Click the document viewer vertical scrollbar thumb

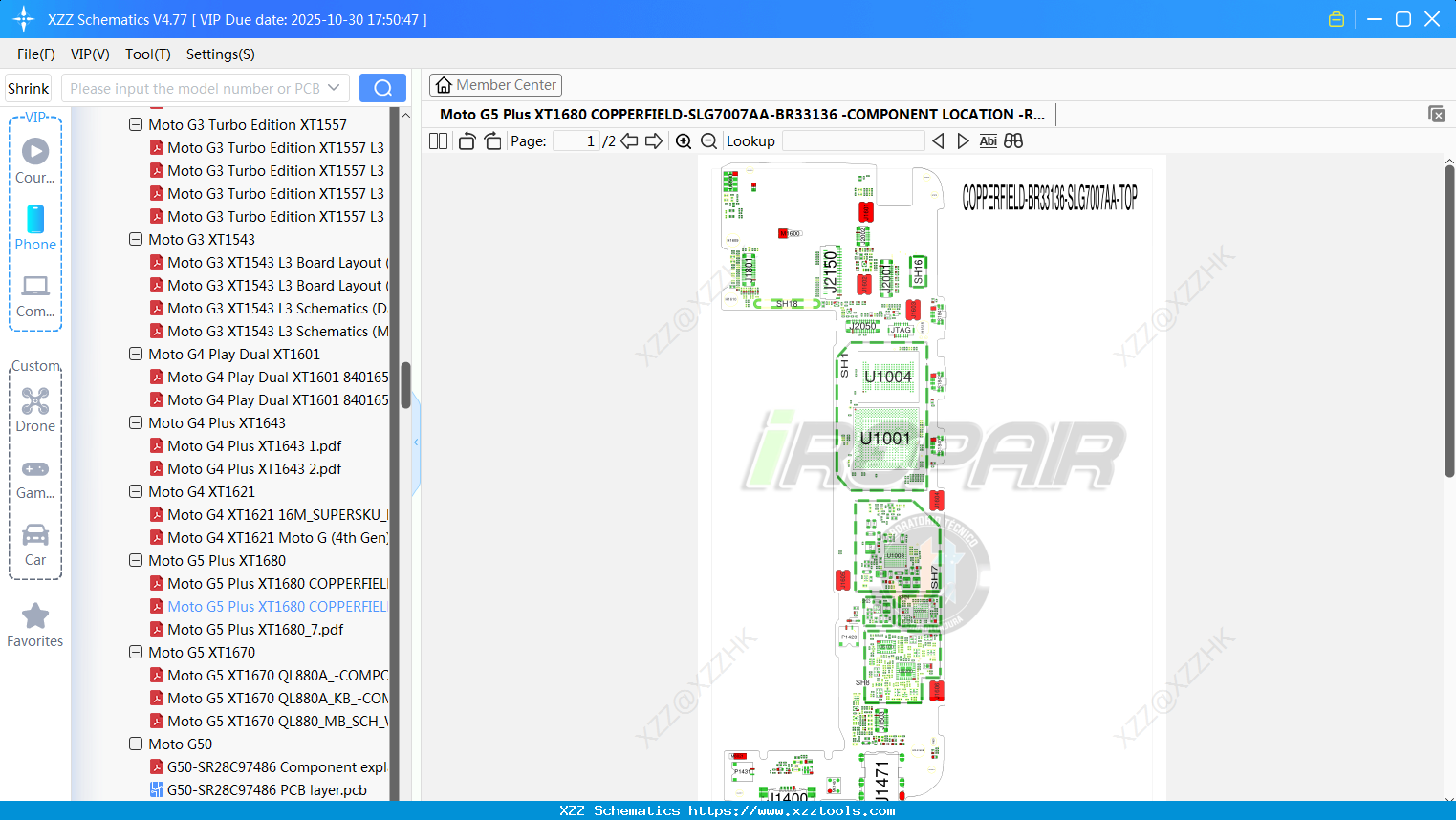(x=1449, y=321)
